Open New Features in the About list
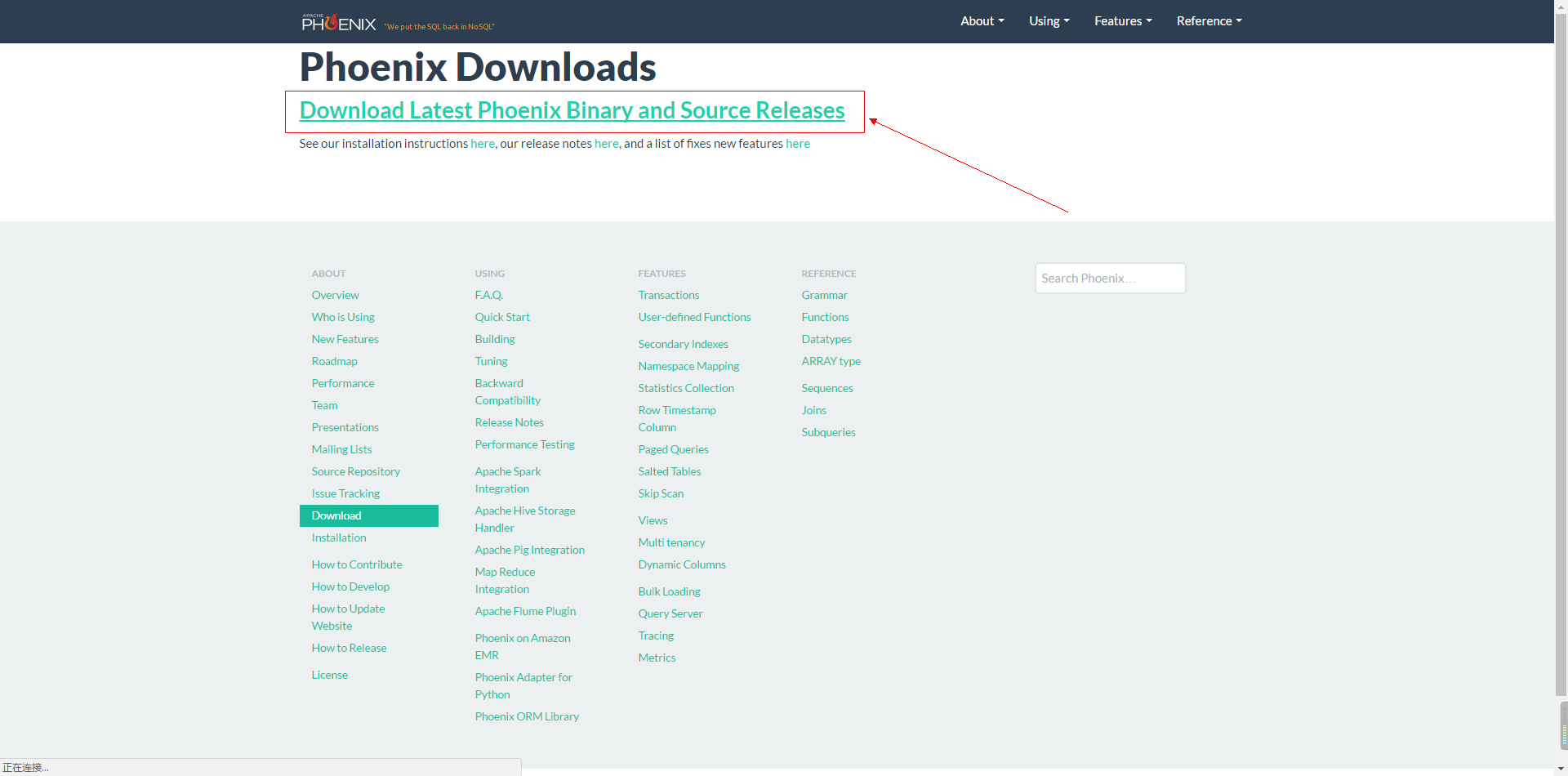1568x776 pixels. point(345,339)
